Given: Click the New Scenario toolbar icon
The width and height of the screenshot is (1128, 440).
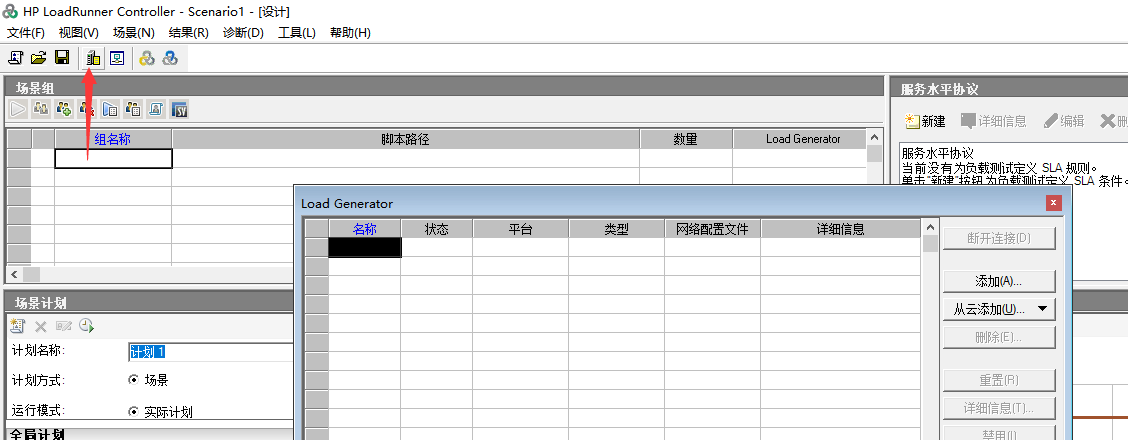Looking at the screenshot, I should (15, 58).
